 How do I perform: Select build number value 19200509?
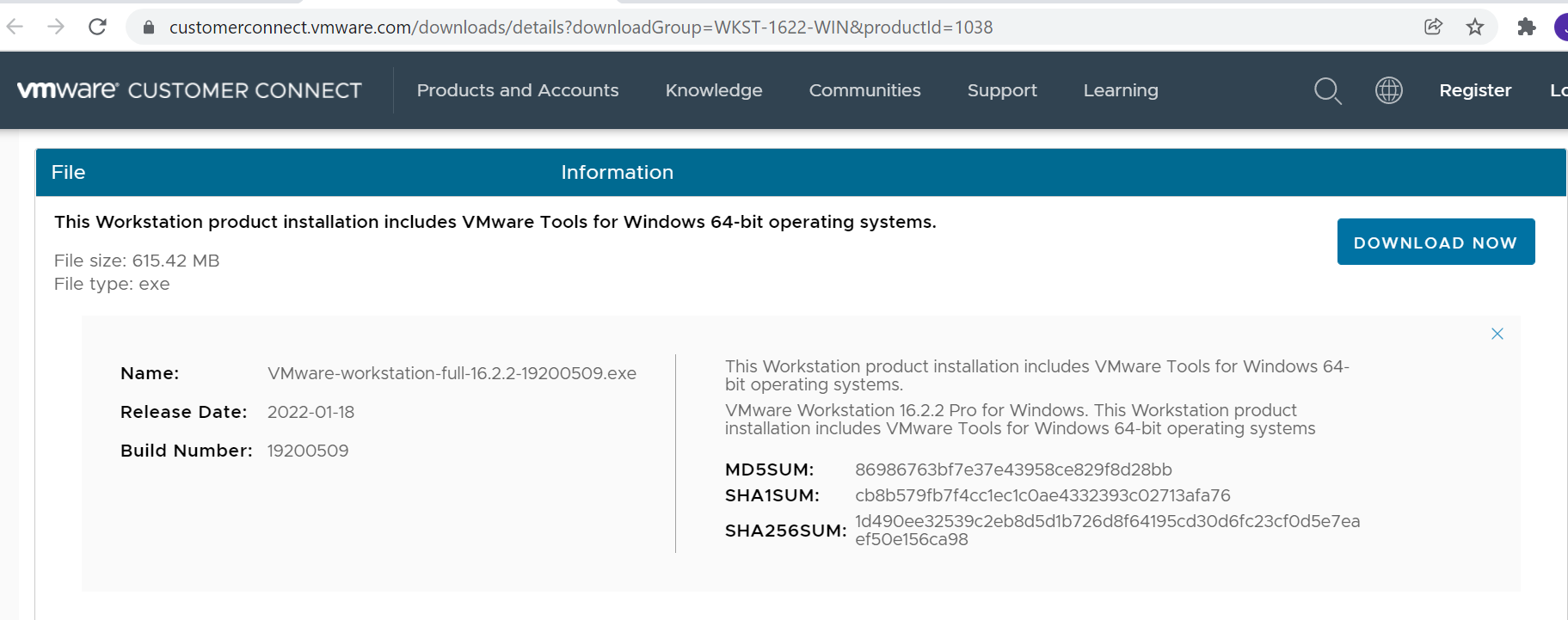coord(308,451)
